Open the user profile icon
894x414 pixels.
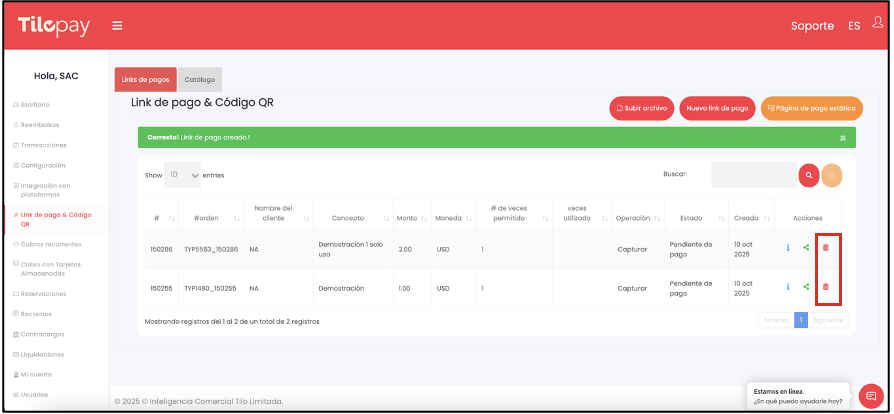(x=877, y=23)
